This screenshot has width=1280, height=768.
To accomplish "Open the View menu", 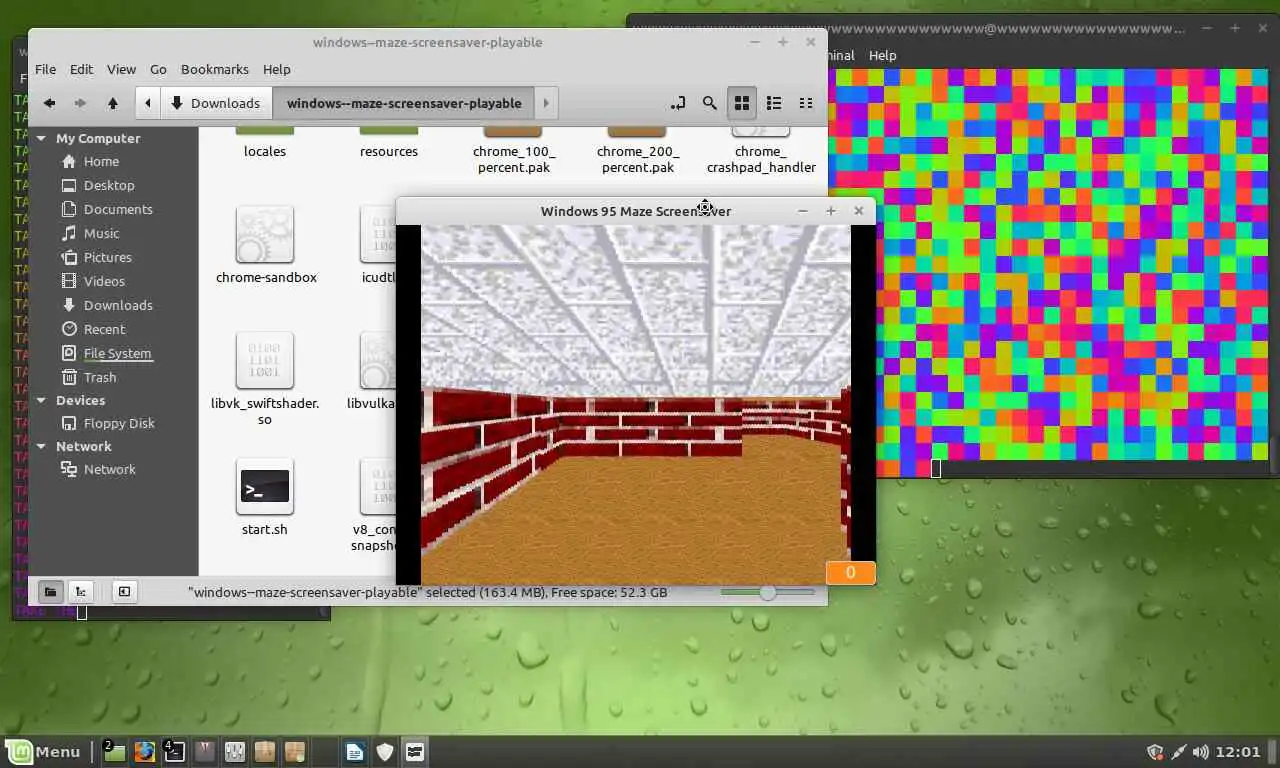I will pyautogui.click(x=121, y=69).
